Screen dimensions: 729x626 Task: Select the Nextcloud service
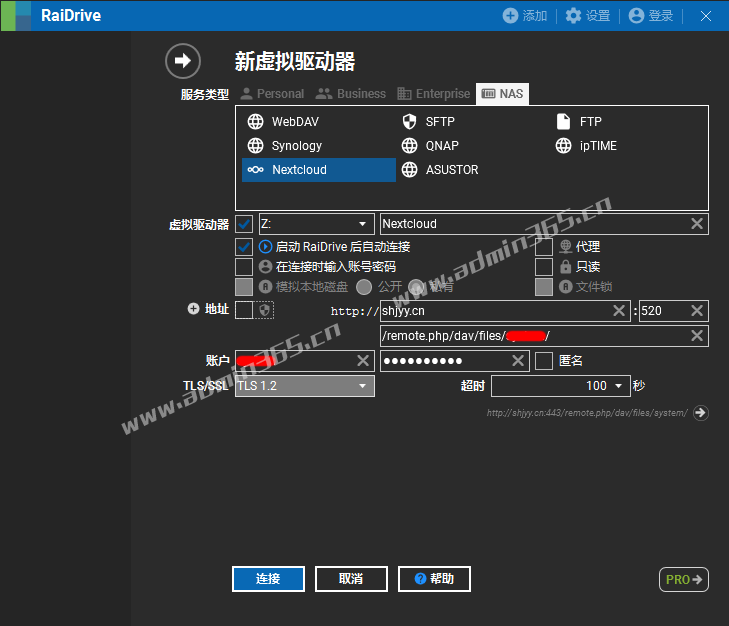319,170
